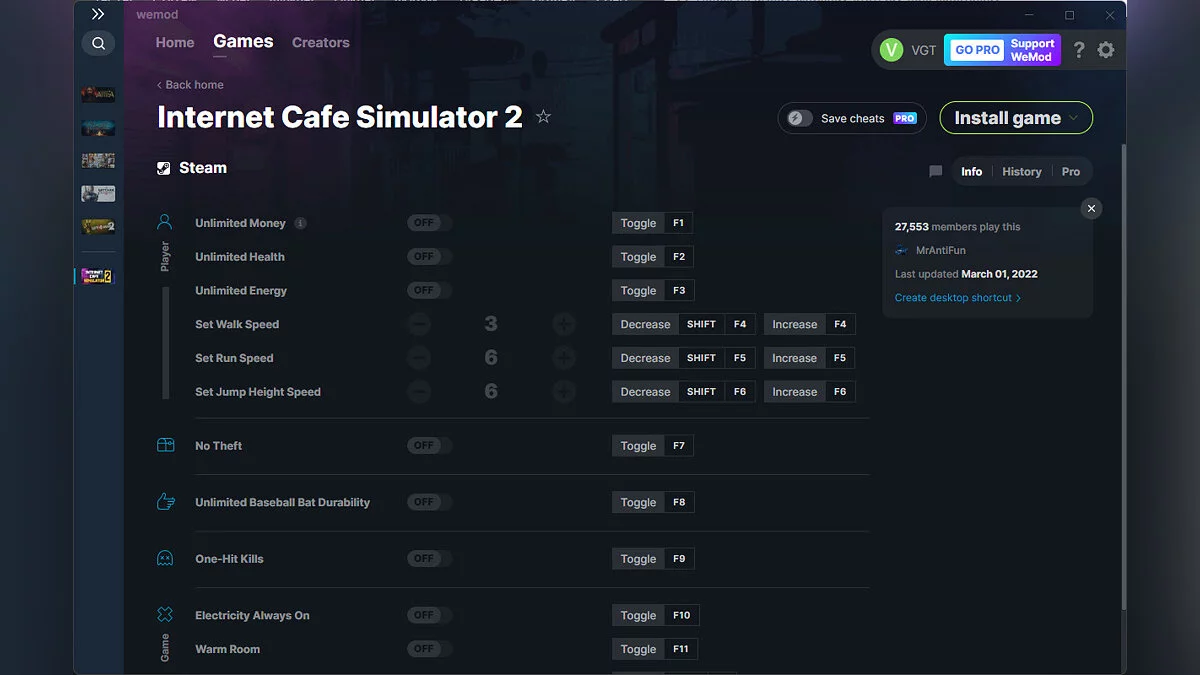
Task: Click the chat bubble icon near the Info tab
Action: [935, 171]
